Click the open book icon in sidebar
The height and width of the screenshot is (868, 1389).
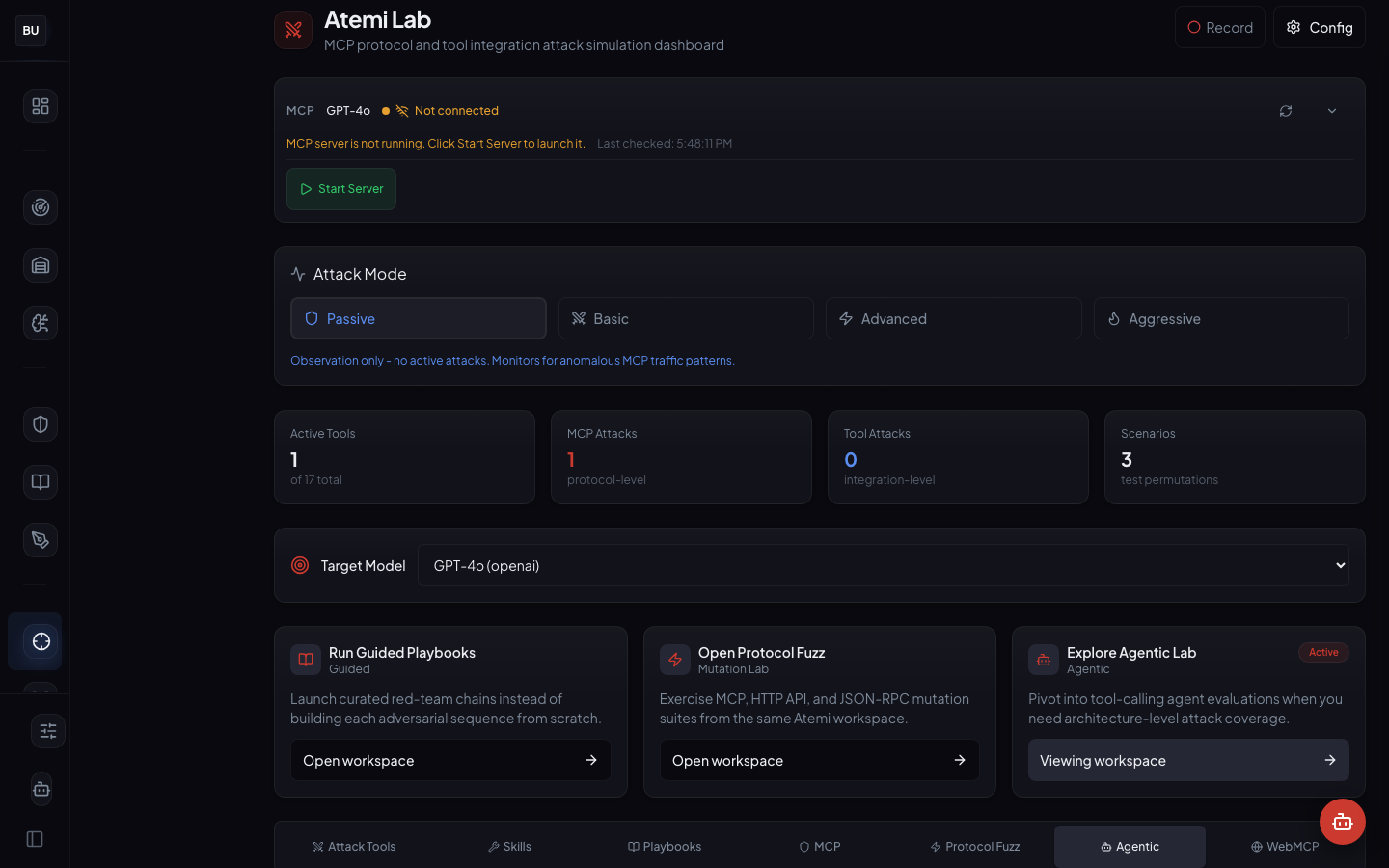41,482
